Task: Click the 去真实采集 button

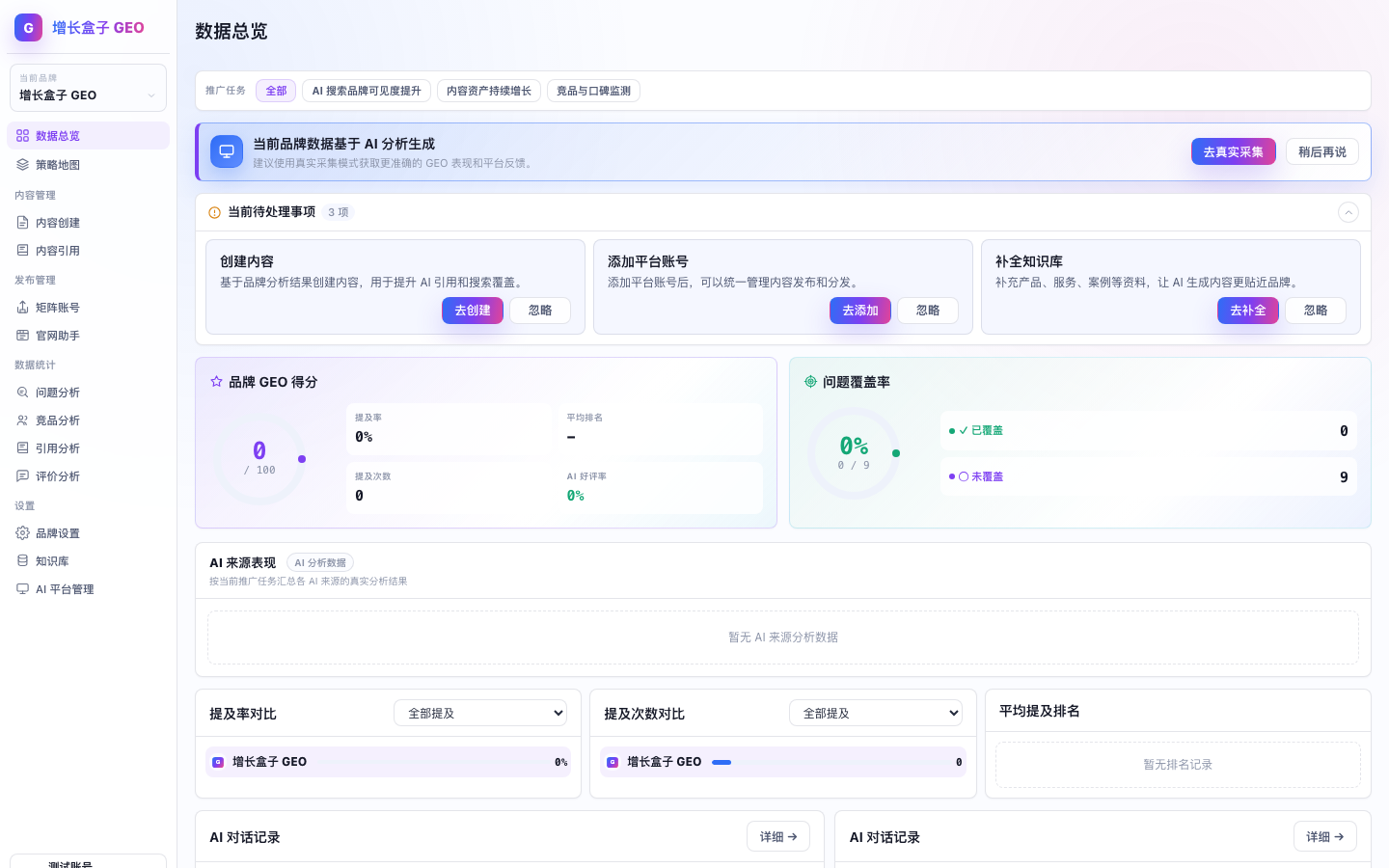Action: [x=1234, y=151]
